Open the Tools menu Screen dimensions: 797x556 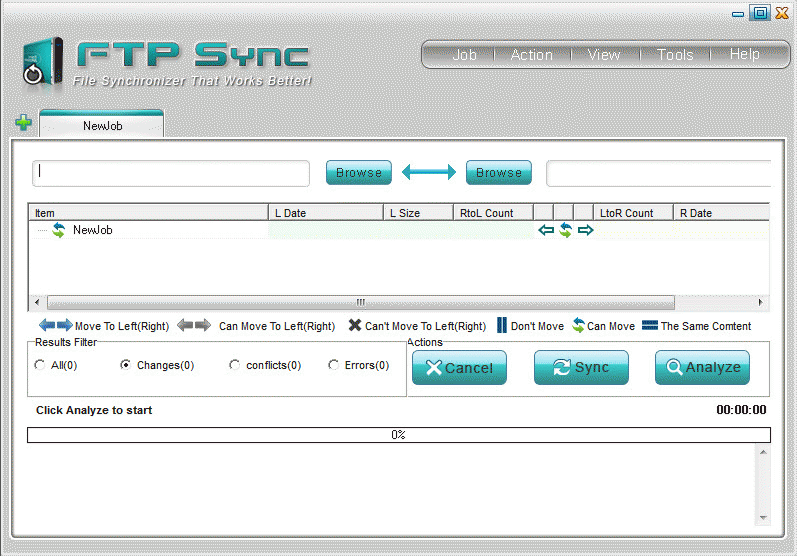point(675,54)
